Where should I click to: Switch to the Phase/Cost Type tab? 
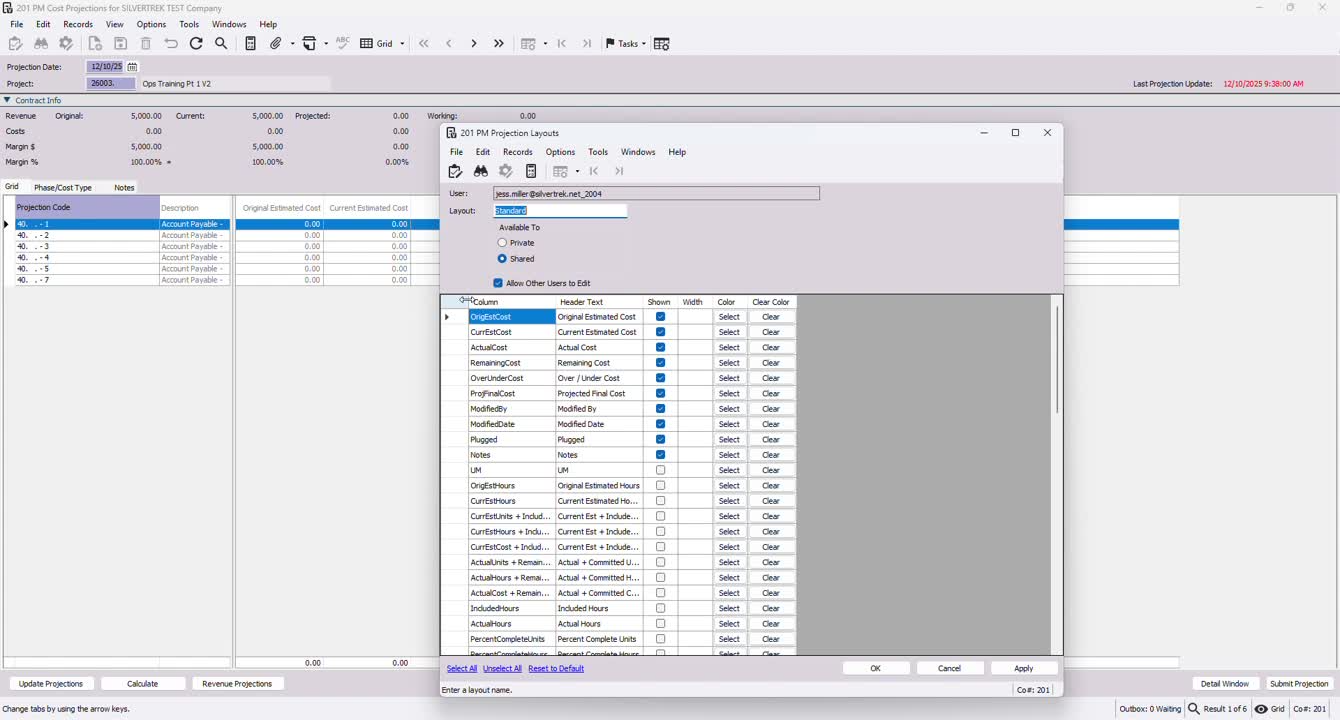63,187
